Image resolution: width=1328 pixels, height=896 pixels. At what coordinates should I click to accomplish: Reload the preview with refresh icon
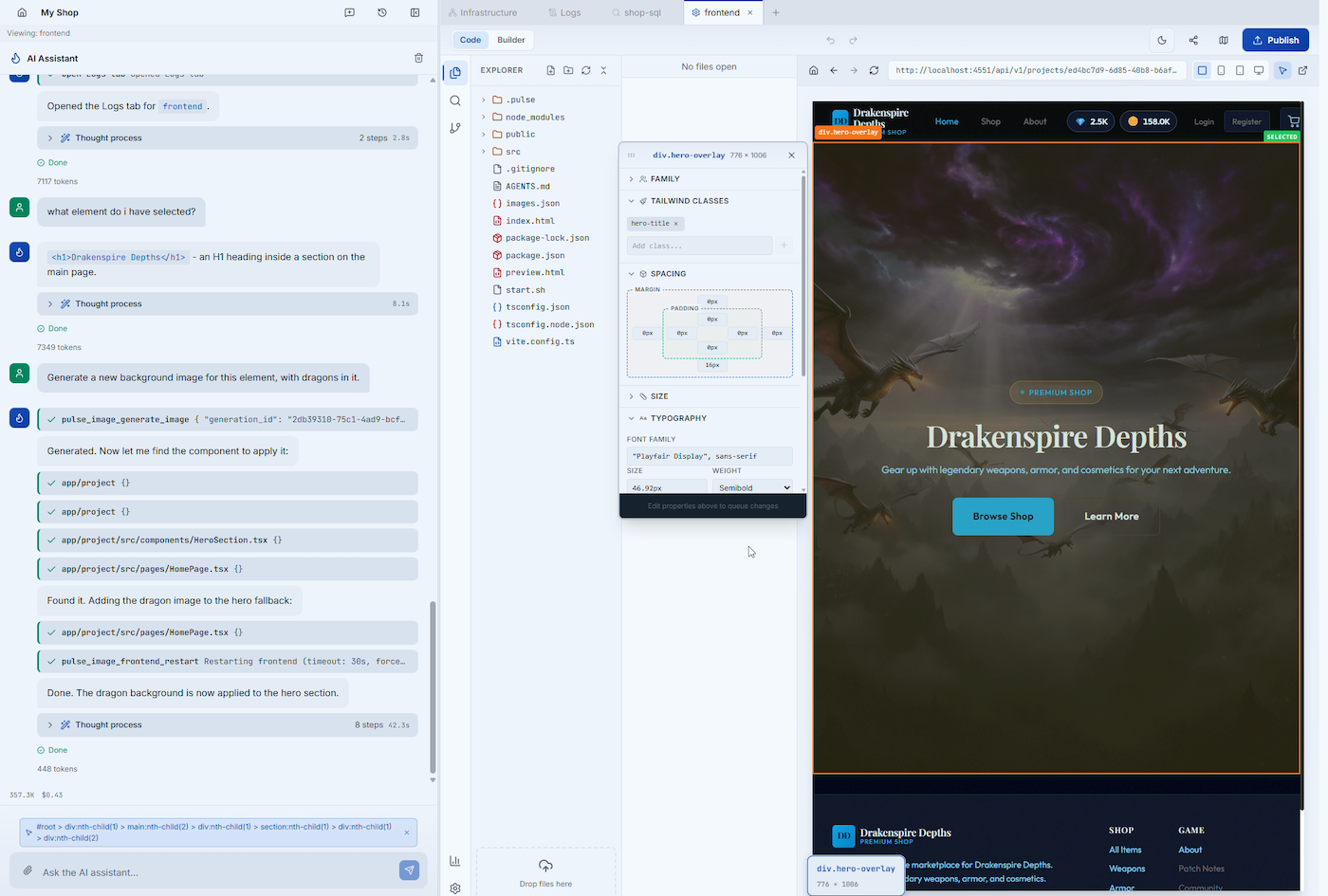coord(874,70)
